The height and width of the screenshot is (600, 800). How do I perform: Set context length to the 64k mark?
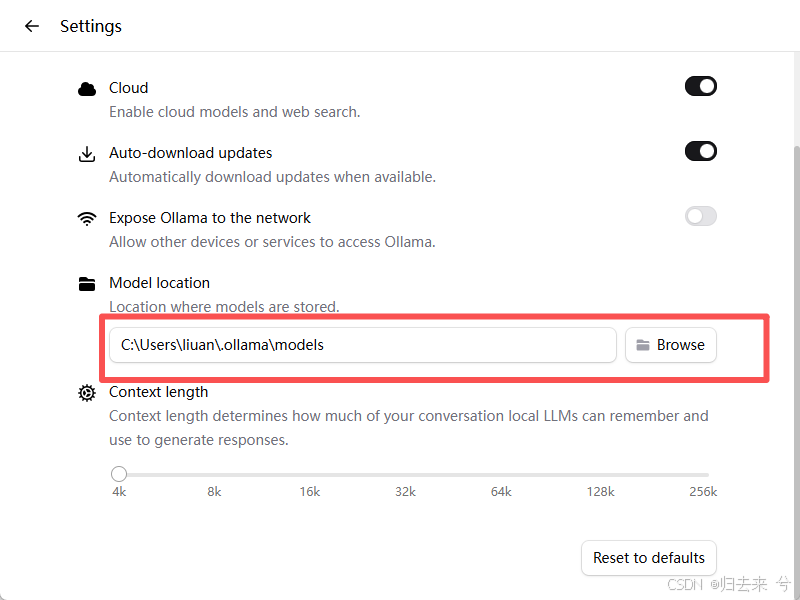point(501,475)
